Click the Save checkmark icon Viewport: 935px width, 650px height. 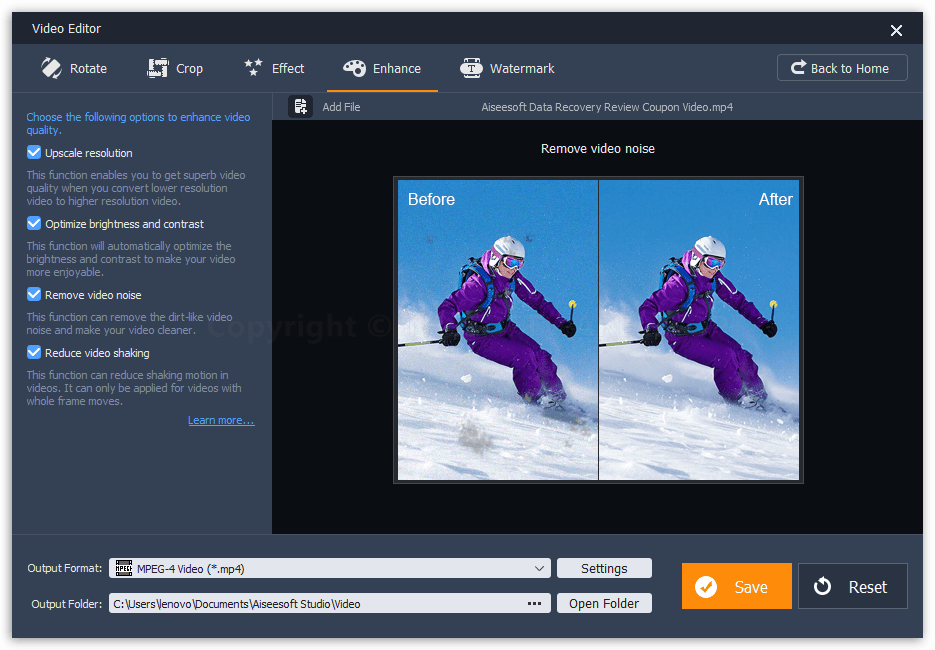[x=706, y=587]
